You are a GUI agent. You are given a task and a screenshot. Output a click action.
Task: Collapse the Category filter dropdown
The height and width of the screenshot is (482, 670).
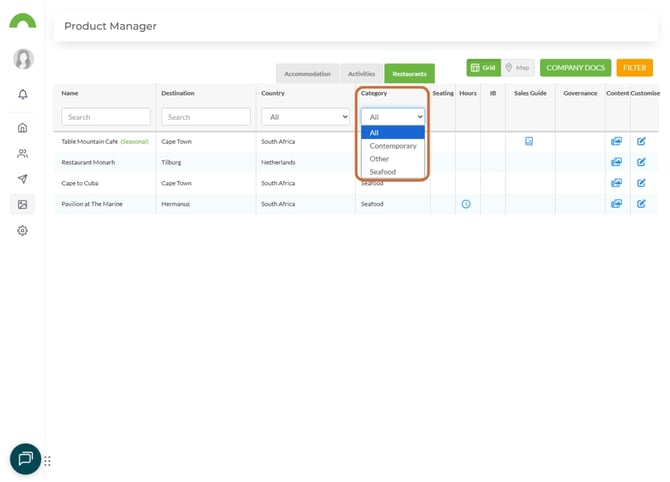pyautogui.click(x=393, y=117)
